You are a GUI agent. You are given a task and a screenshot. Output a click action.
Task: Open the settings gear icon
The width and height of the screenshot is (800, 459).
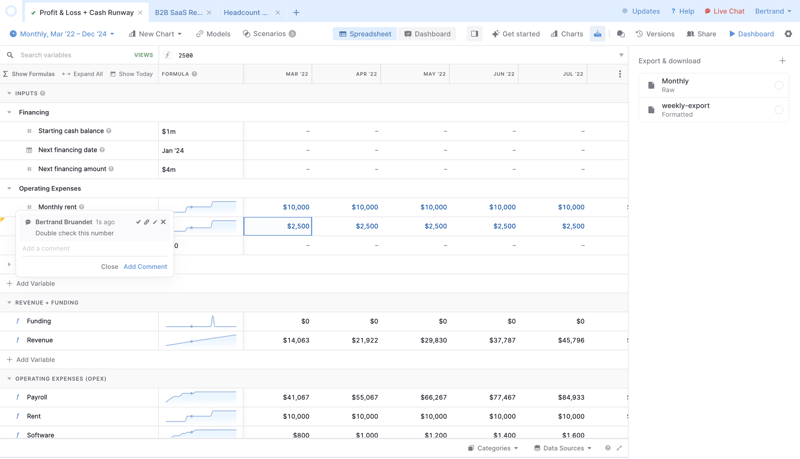point(788,34)
